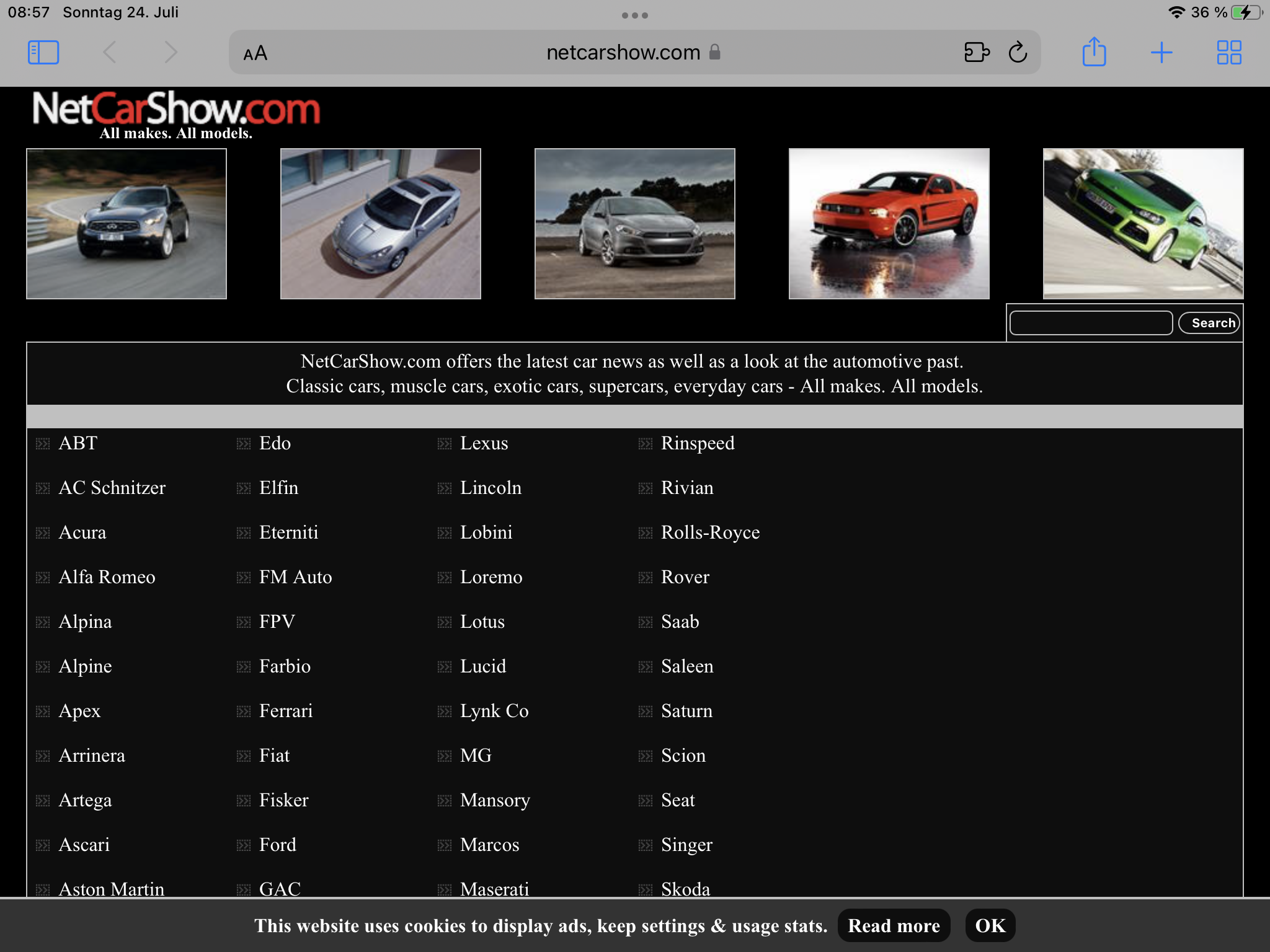Open the Rolls-Royce make link
Image resolution: width=1270 pixels, height=952 pixels.
pyautogui.click(x=710, y=532)
